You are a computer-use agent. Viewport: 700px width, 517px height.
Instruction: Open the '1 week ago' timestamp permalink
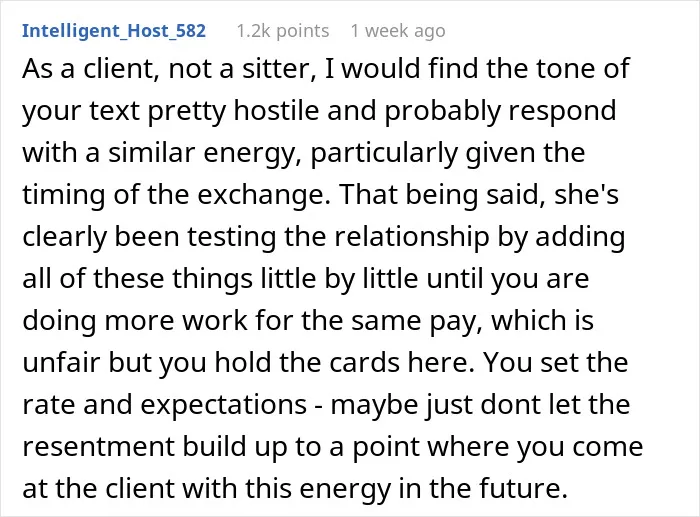pyautogui.click(x=398, y=31)
